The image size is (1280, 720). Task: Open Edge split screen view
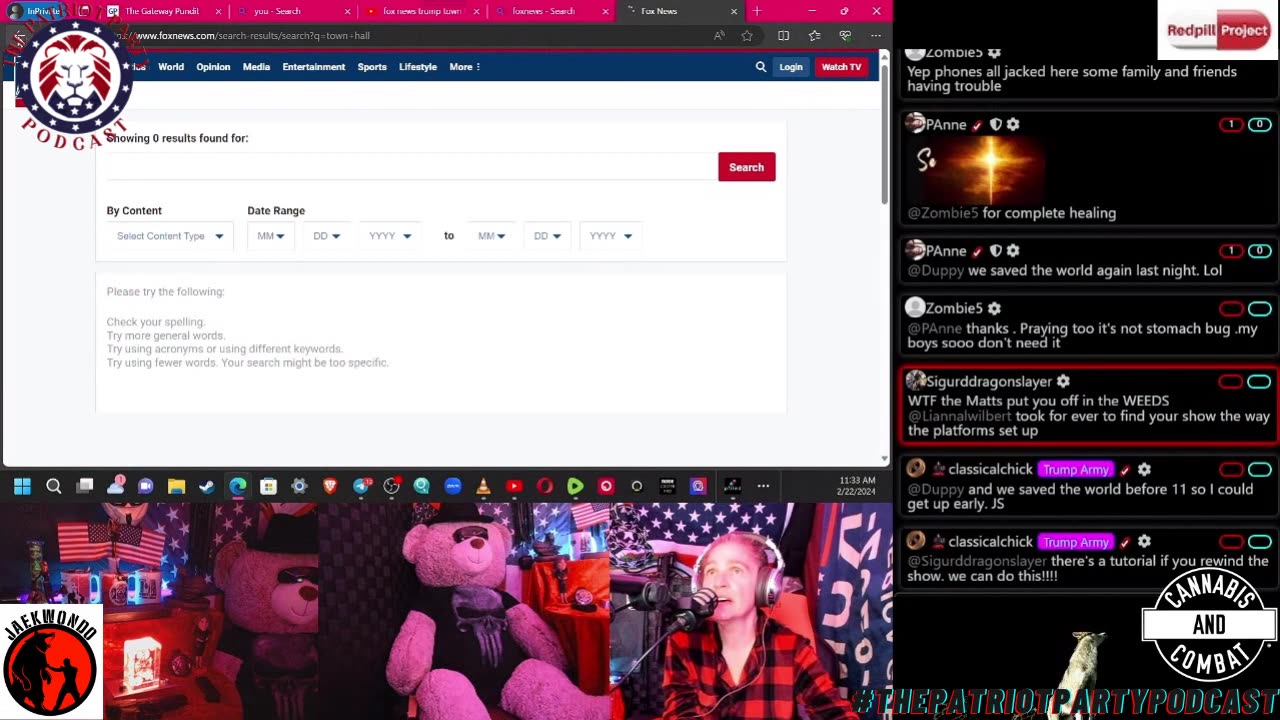point(783,36)
